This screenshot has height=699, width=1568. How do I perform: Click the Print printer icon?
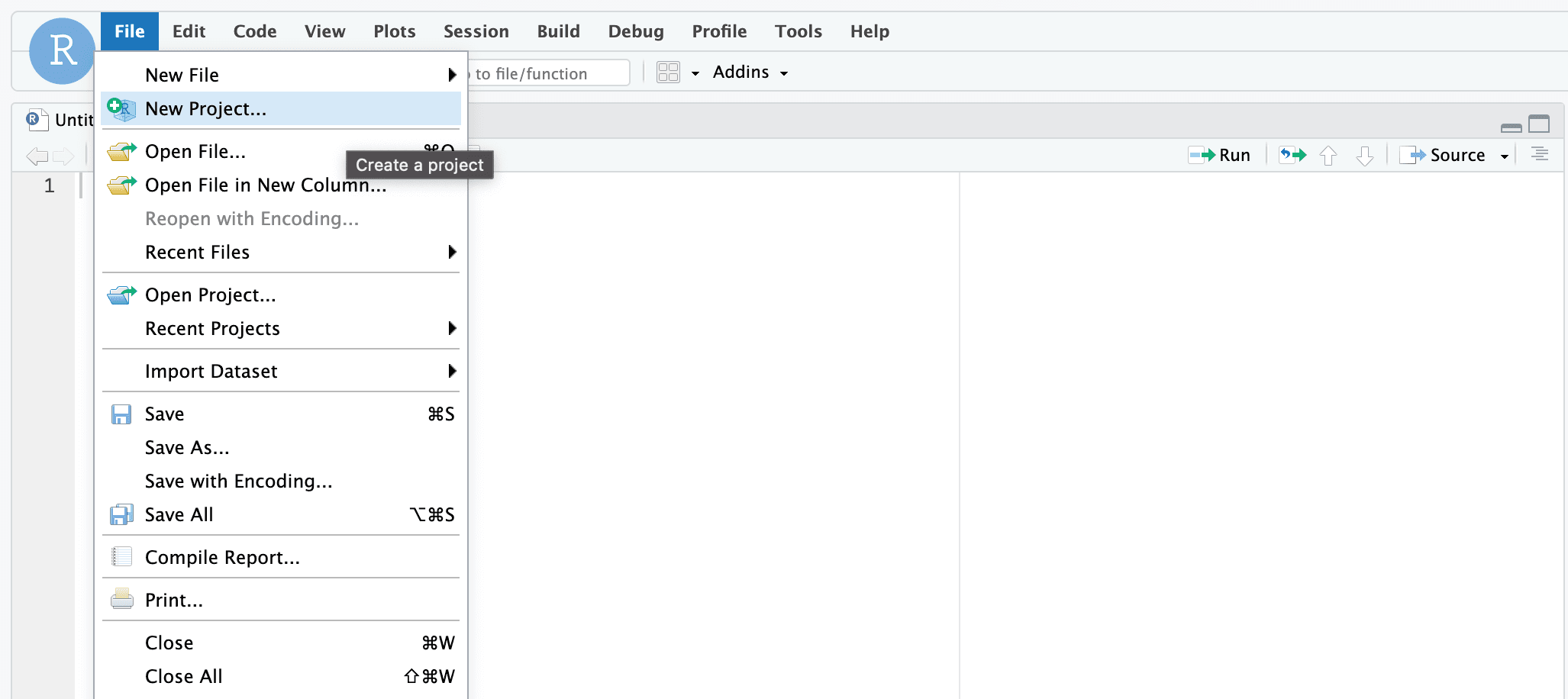point(121,600)
